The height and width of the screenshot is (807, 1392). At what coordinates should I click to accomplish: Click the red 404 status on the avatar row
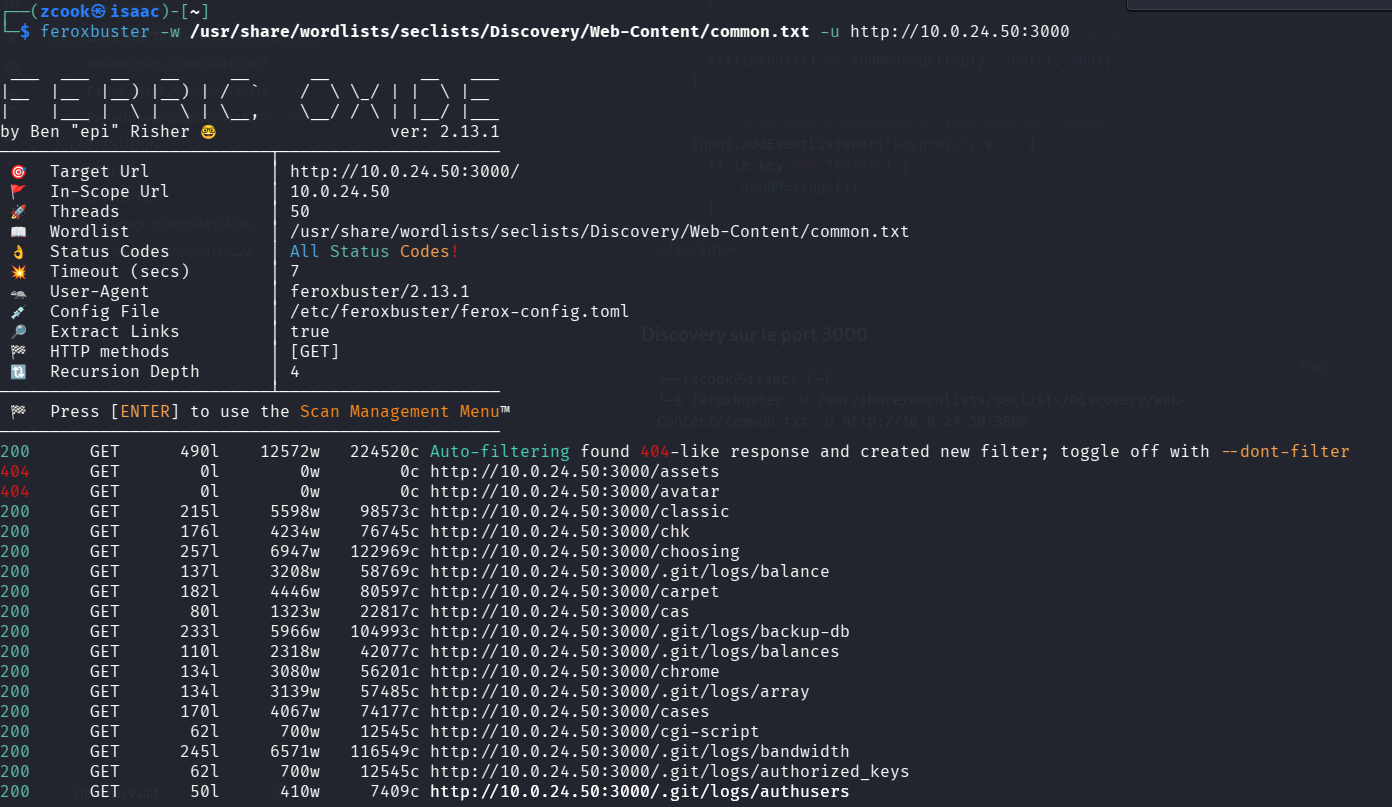click(15, 492)
